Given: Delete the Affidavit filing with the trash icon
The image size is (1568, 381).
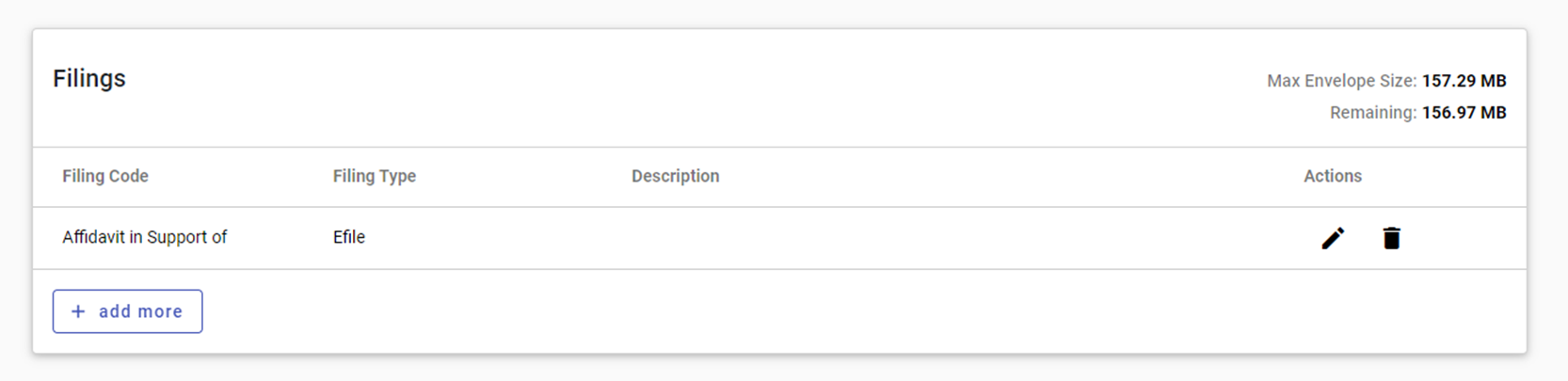Looking at the screenshot, I should pyautogui.click(x=1391, y=238).
